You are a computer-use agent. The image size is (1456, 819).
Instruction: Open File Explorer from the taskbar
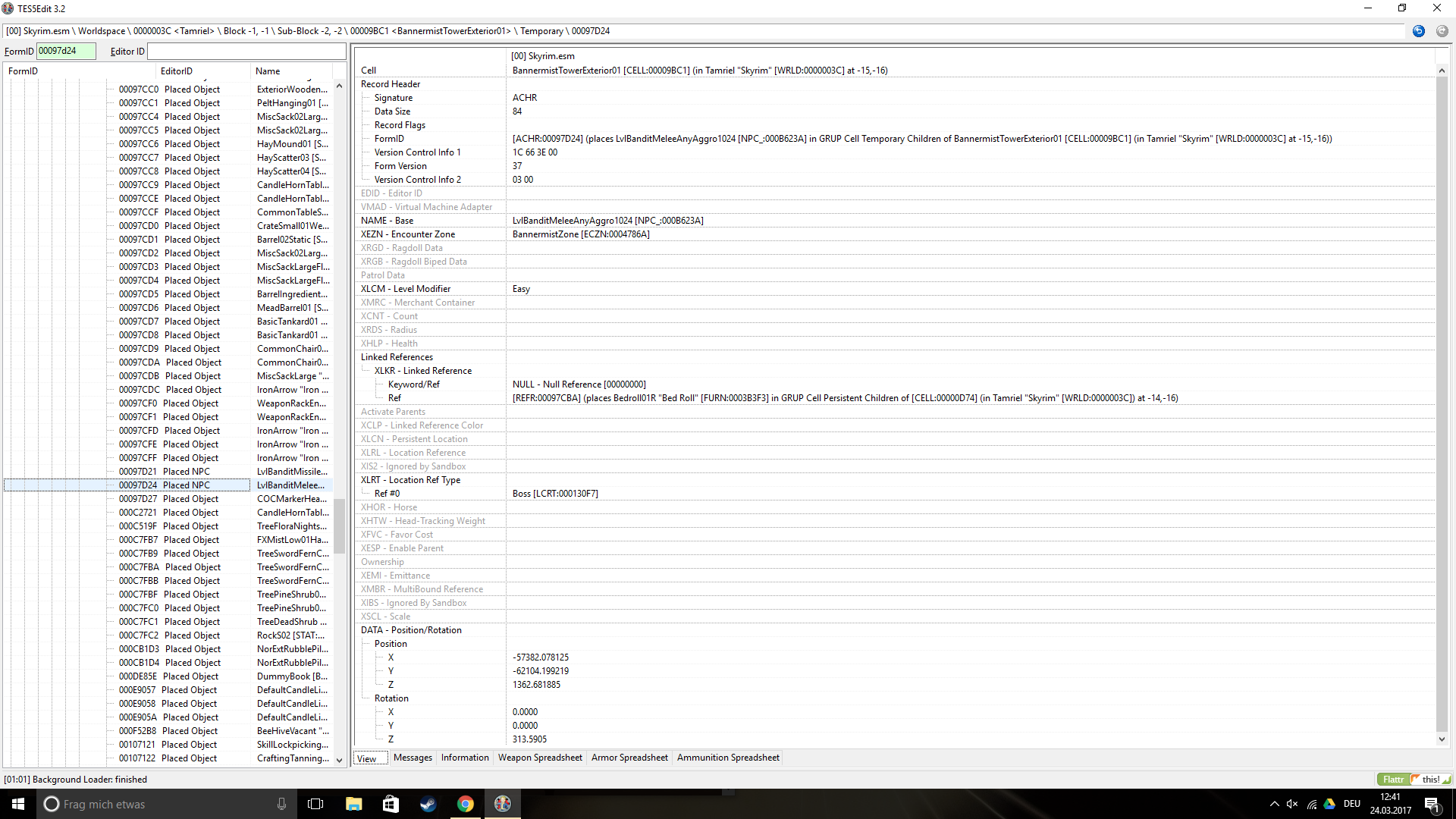tap(353, 804)
